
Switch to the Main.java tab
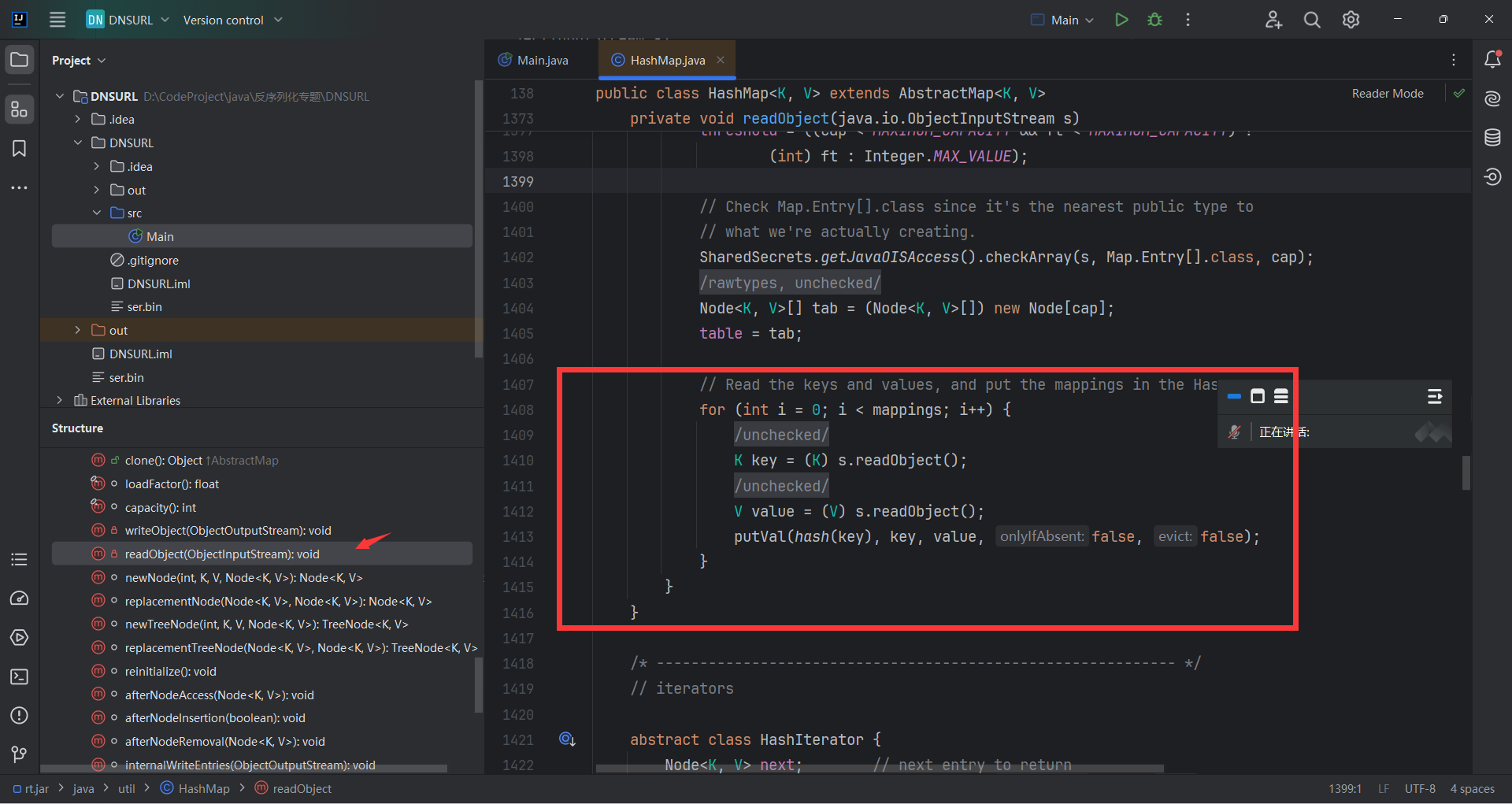point(533,60)
